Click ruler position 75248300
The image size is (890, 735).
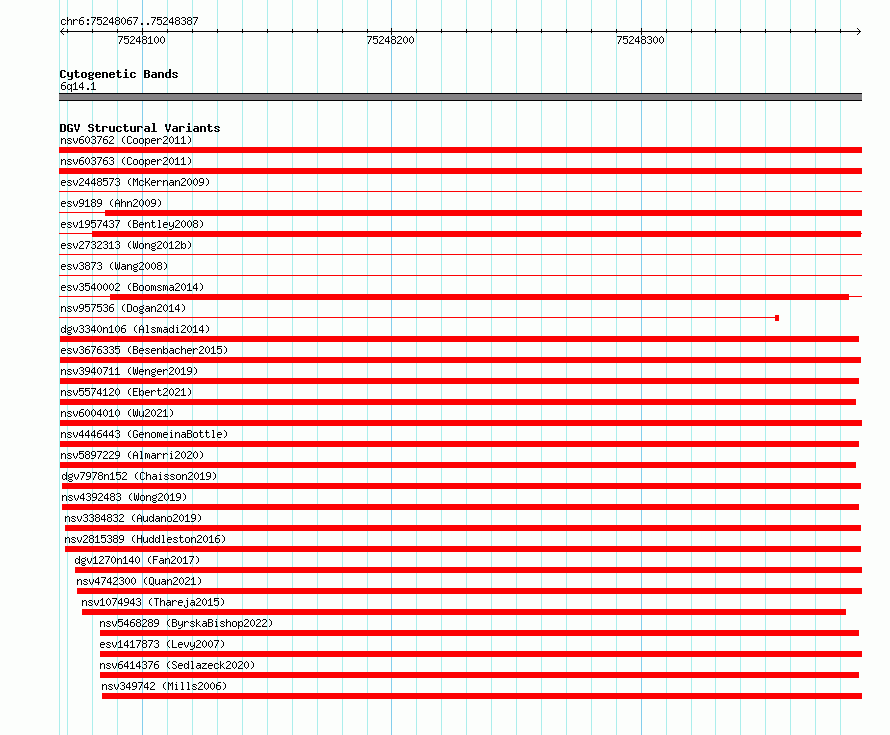(640, 40)
